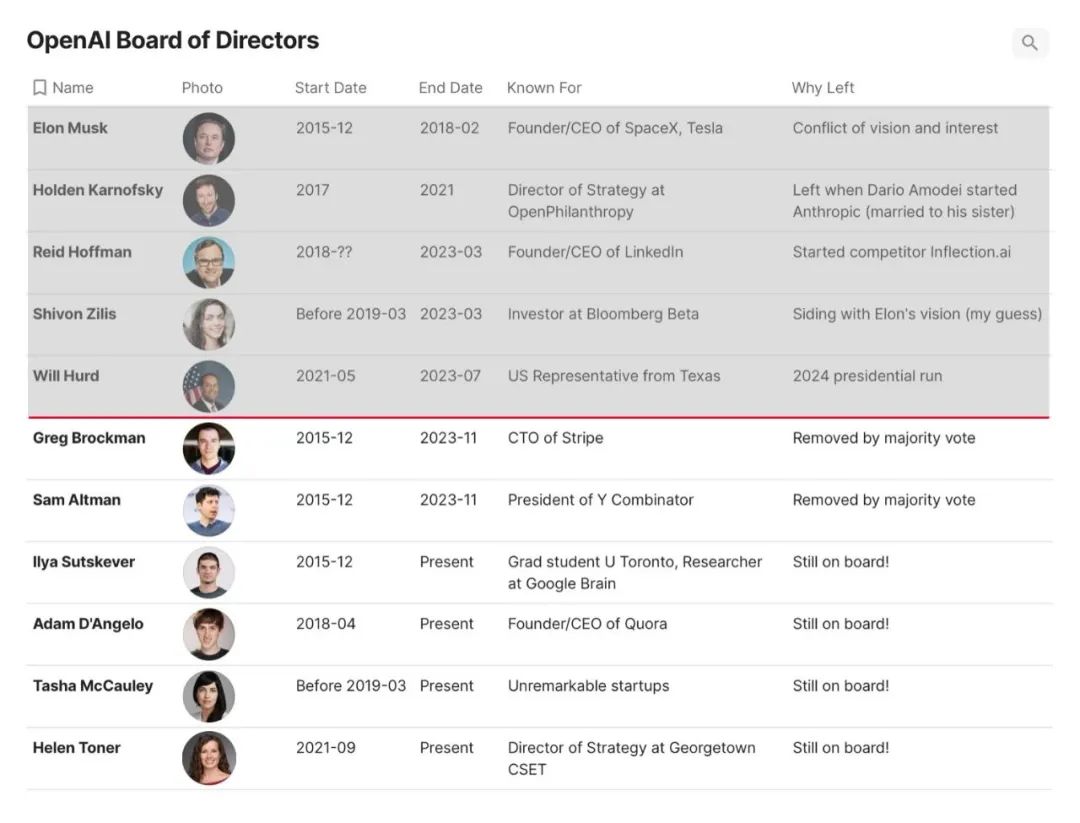Sort by the Start Date column header

tap(330, 88)
